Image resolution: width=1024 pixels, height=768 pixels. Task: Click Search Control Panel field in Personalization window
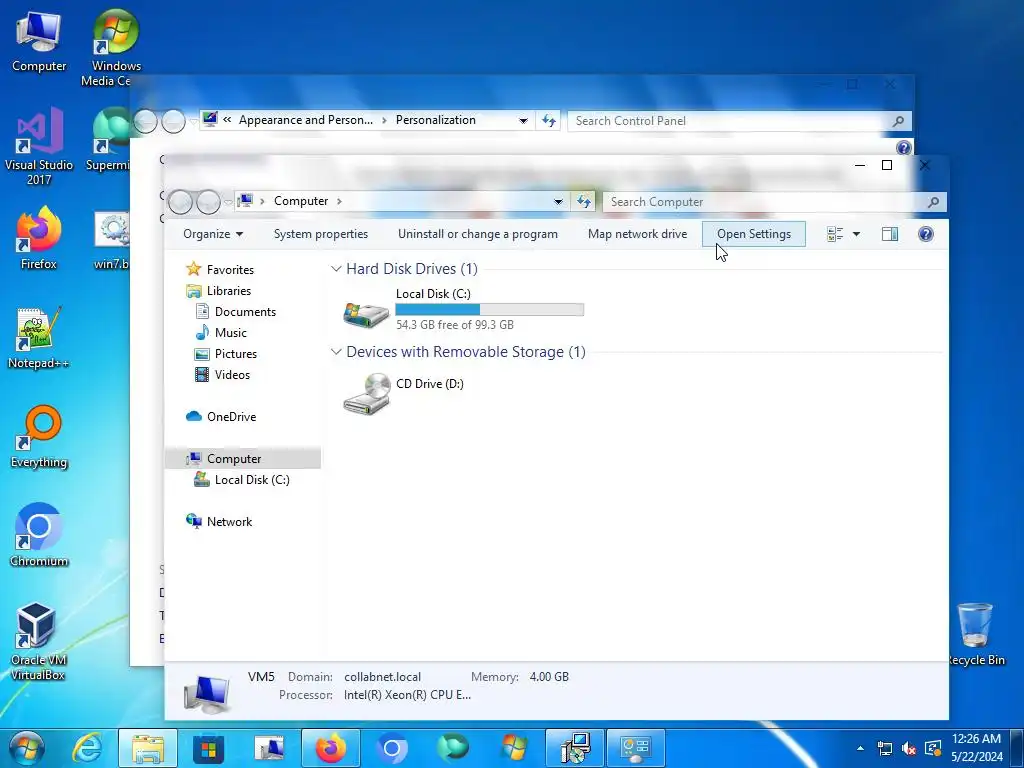(x=739, y=121)
